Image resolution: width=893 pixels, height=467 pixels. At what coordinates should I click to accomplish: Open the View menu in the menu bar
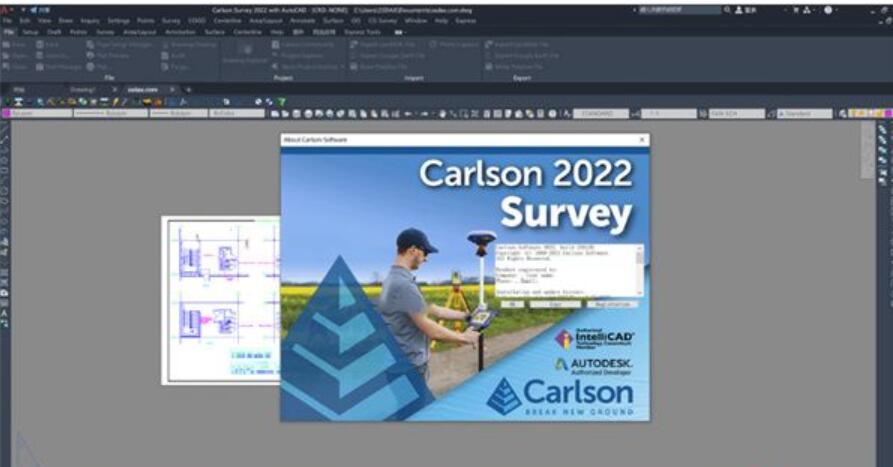click(x=44, y=21)
